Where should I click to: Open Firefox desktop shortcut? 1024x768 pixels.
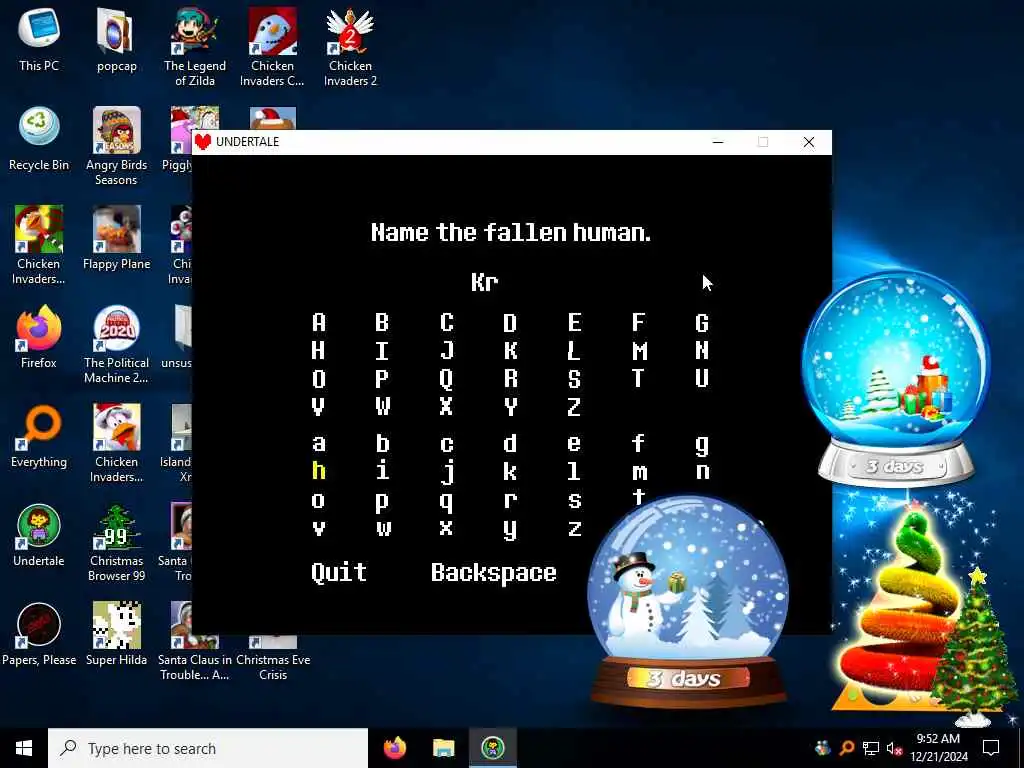coord(39,337)
